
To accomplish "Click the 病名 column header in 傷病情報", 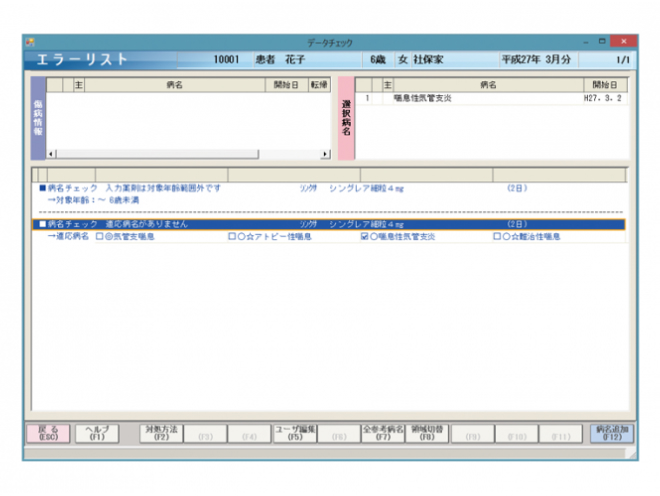I will tap(175, 85).
